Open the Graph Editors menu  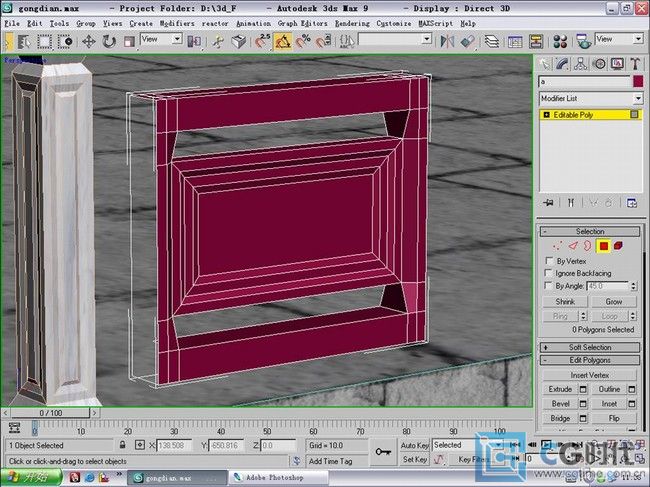coord(303,24)
